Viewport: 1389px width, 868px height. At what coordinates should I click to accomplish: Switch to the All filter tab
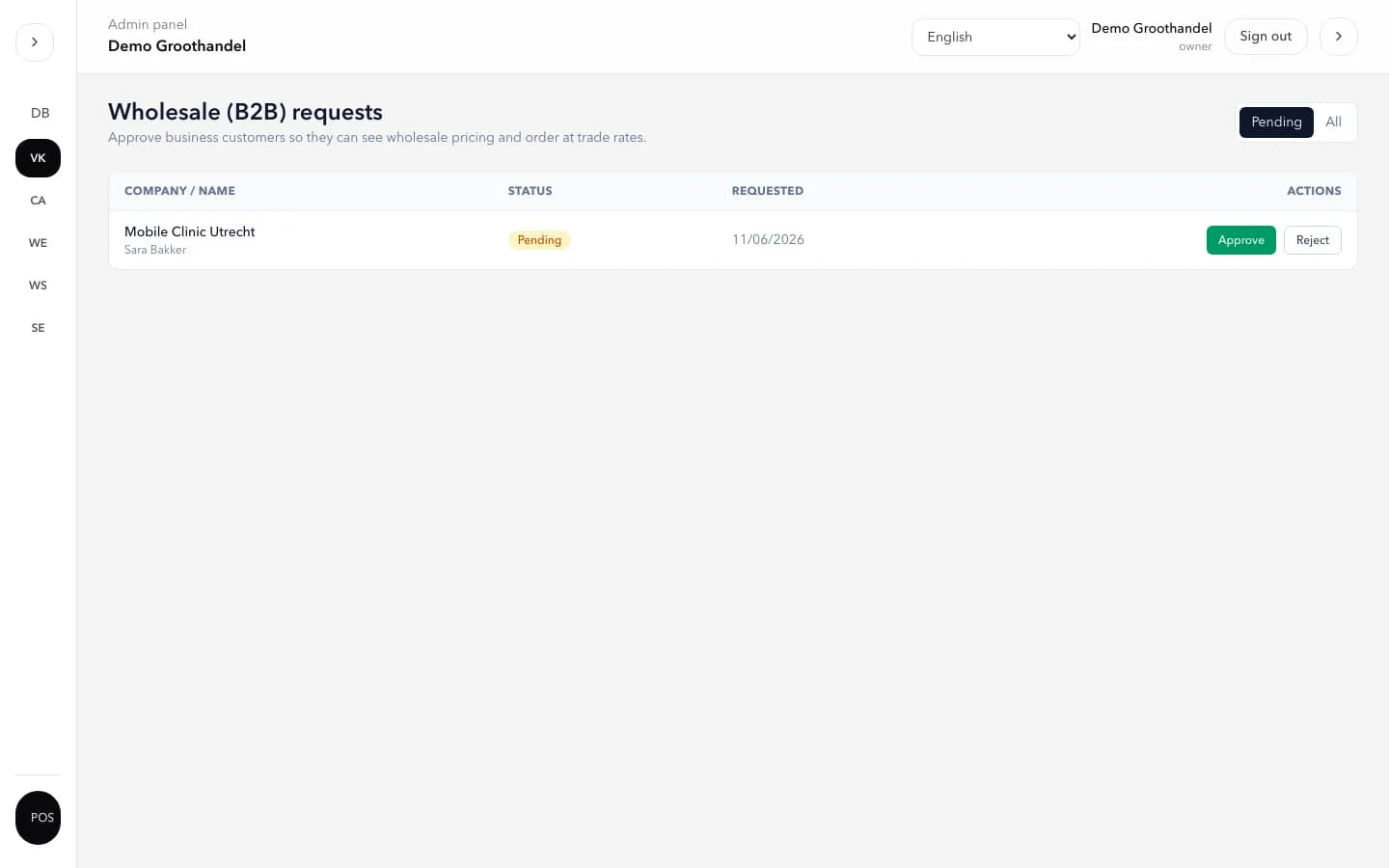pyautogui.click(x=1333, y=122)
